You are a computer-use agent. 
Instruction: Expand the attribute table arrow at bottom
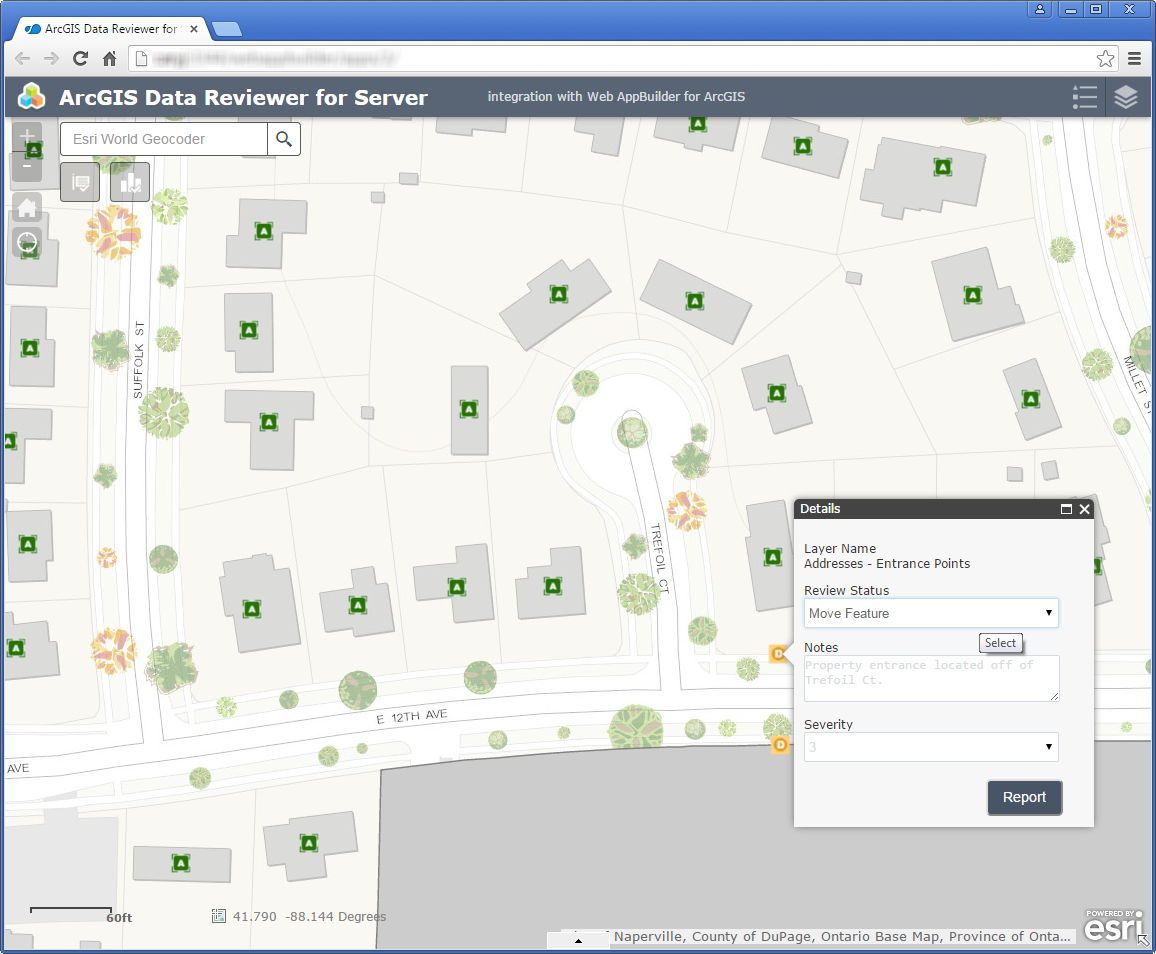pyautogui.click(x=578, y=941)
